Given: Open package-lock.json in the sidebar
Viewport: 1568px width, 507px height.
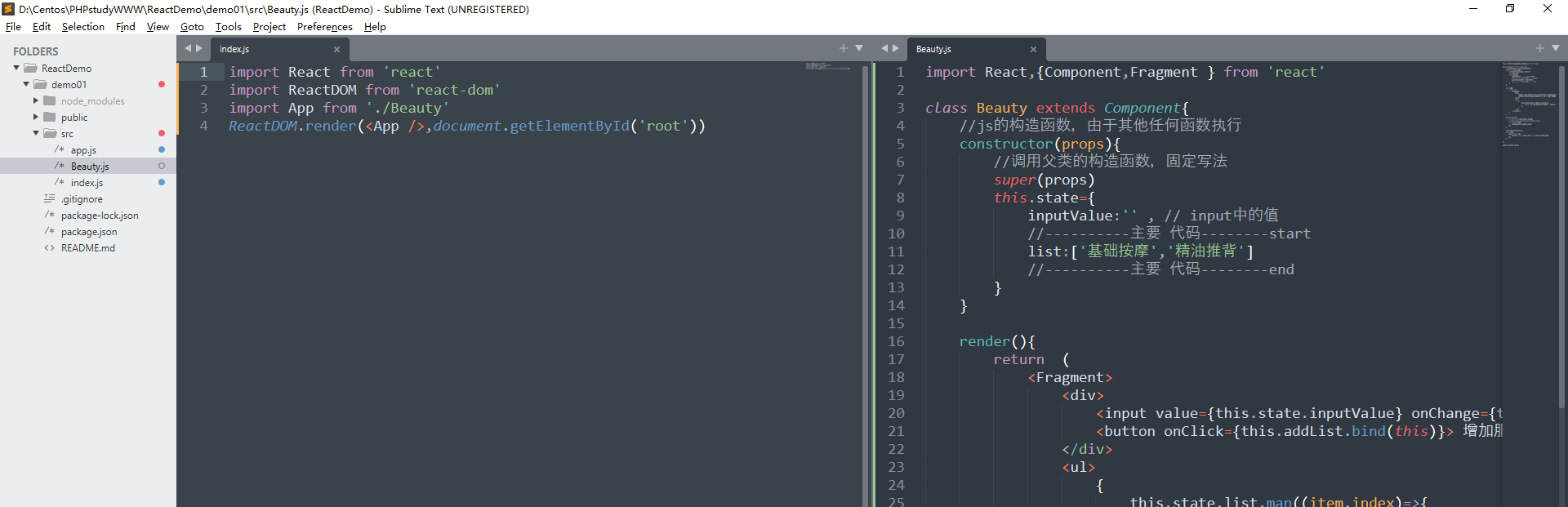Looking at the screenshot, I should coord(100,216).
